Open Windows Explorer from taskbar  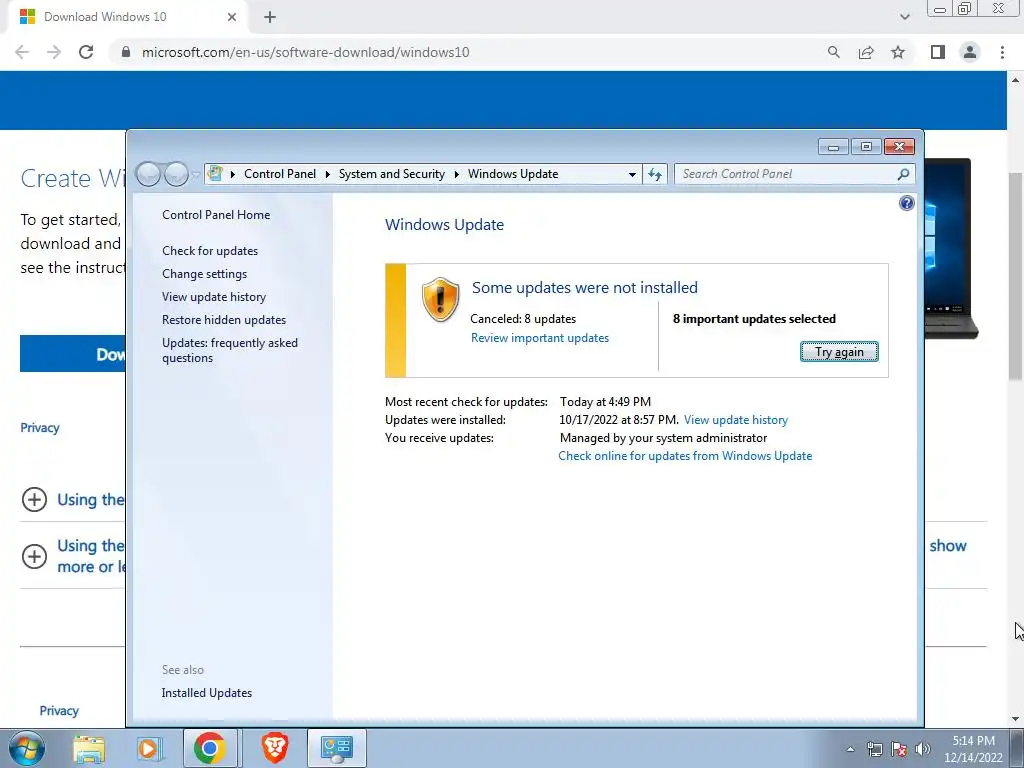89,748
